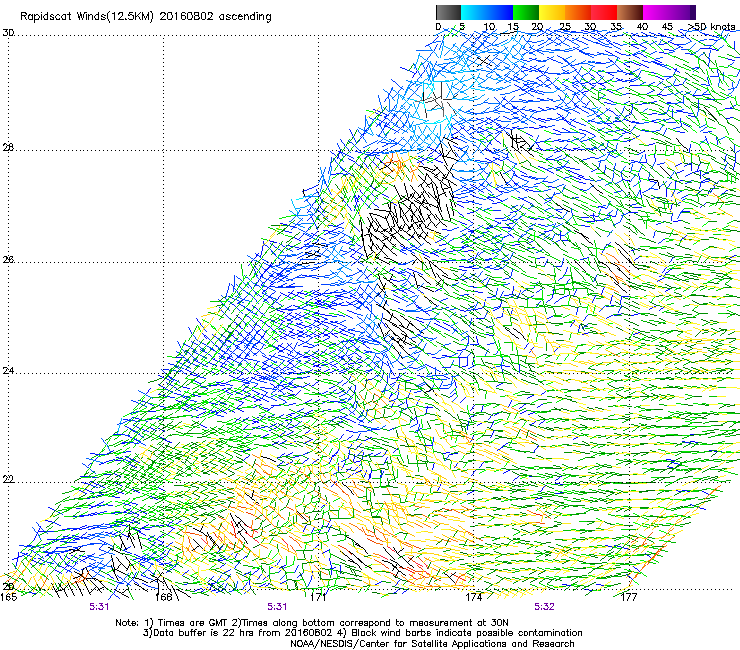740x650 pixels.
Task: Pick the brown 35-40 knots color segment
Action: click(x=630, y=12)
